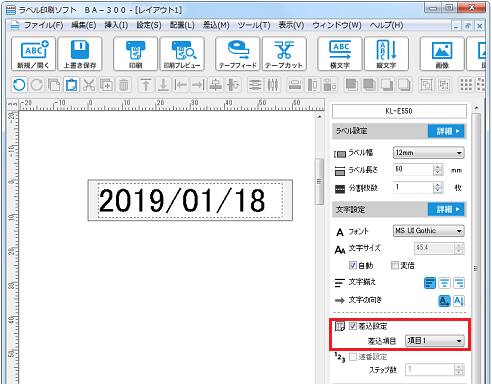Click the redo arrow icon

[37, 85]
